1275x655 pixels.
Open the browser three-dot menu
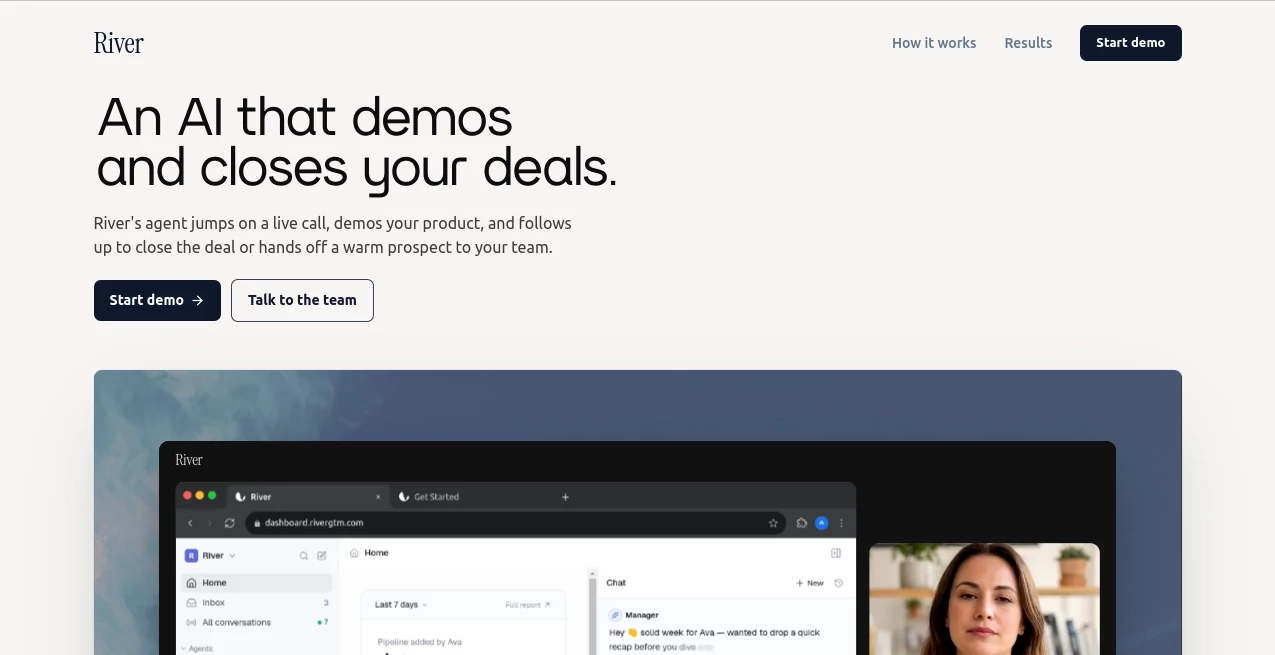click(x=841, y=522)
